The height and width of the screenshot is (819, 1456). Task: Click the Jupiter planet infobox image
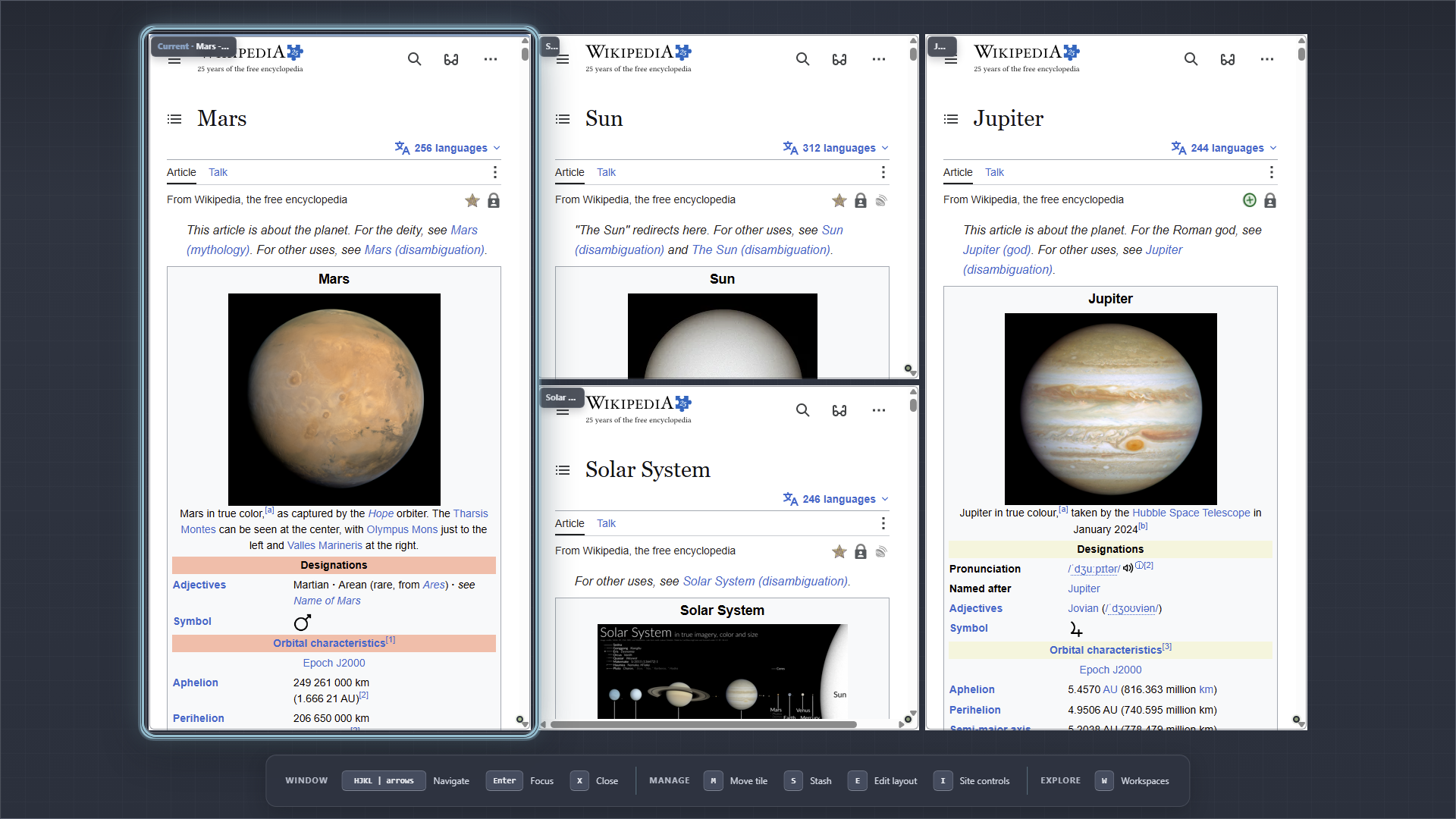(1111, 409)
